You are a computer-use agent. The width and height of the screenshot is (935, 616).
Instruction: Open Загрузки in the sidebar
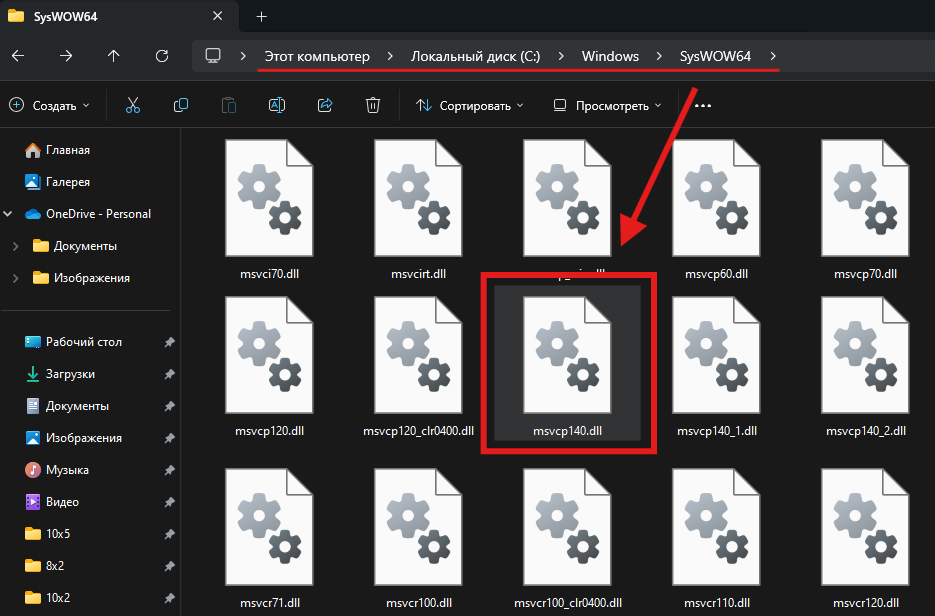pyautogui.click(x=70, y=374)
